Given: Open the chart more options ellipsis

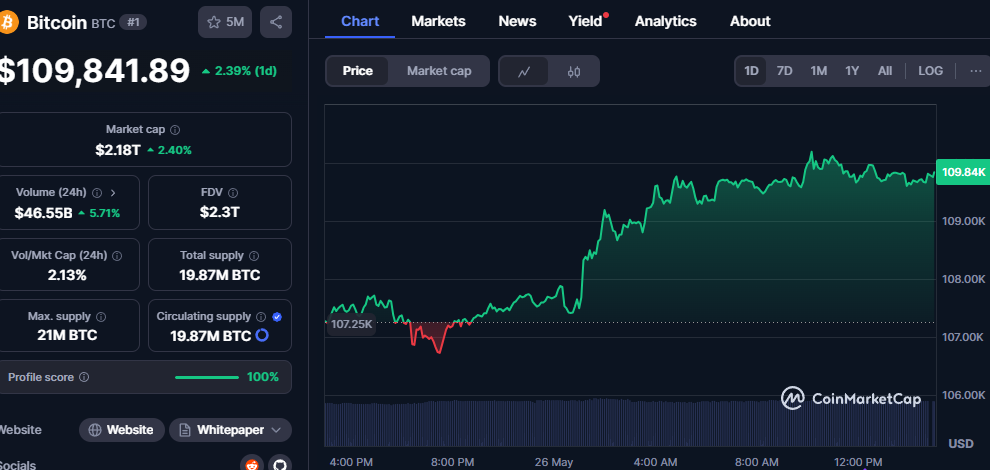Looking at the screenshot, I should tap(975, 71).
